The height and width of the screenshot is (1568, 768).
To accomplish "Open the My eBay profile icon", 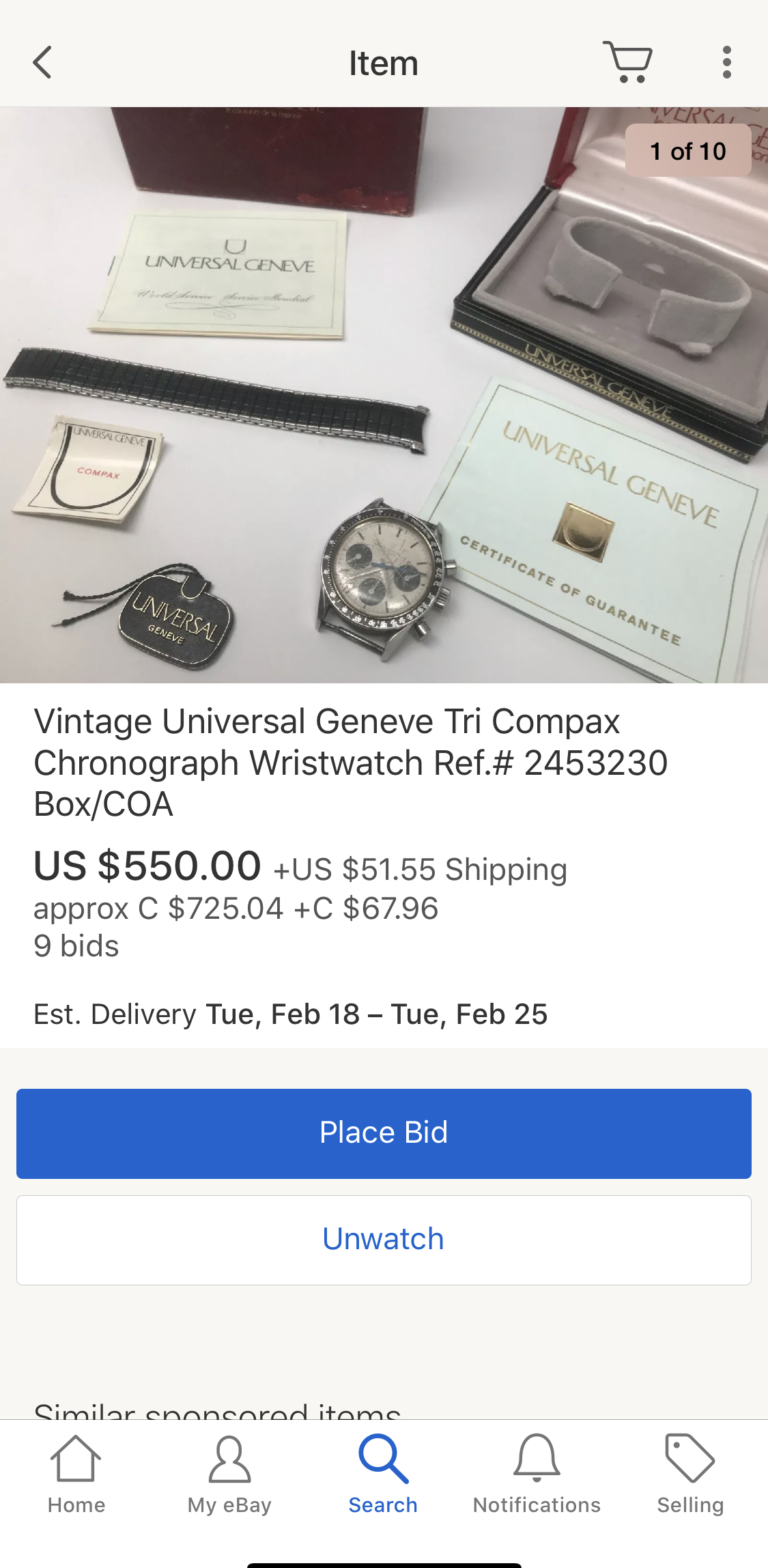I will click(x=229, y=1459).
